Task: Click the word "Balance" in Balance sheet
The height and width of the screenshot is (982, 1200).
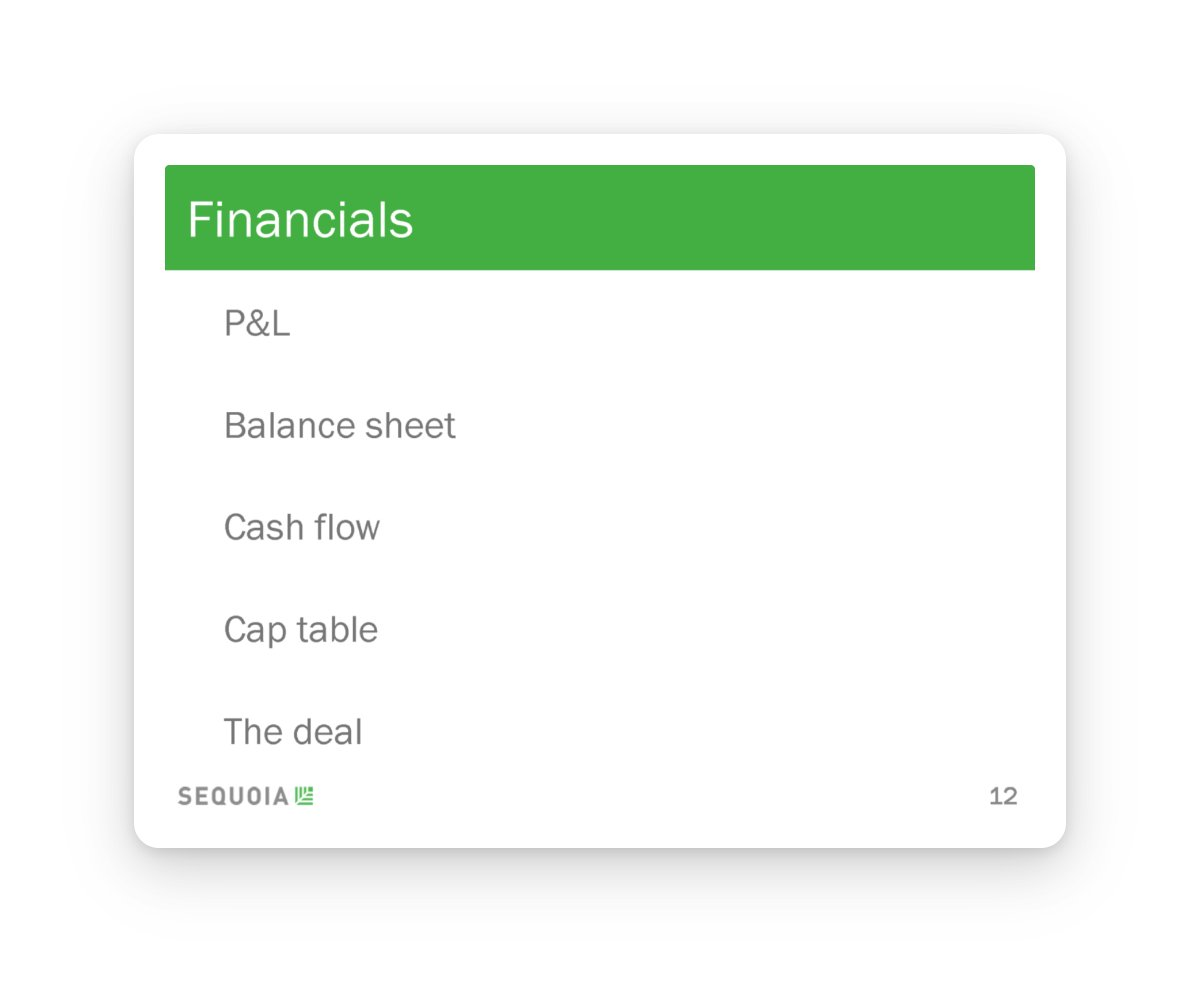Action: point(279,426)
